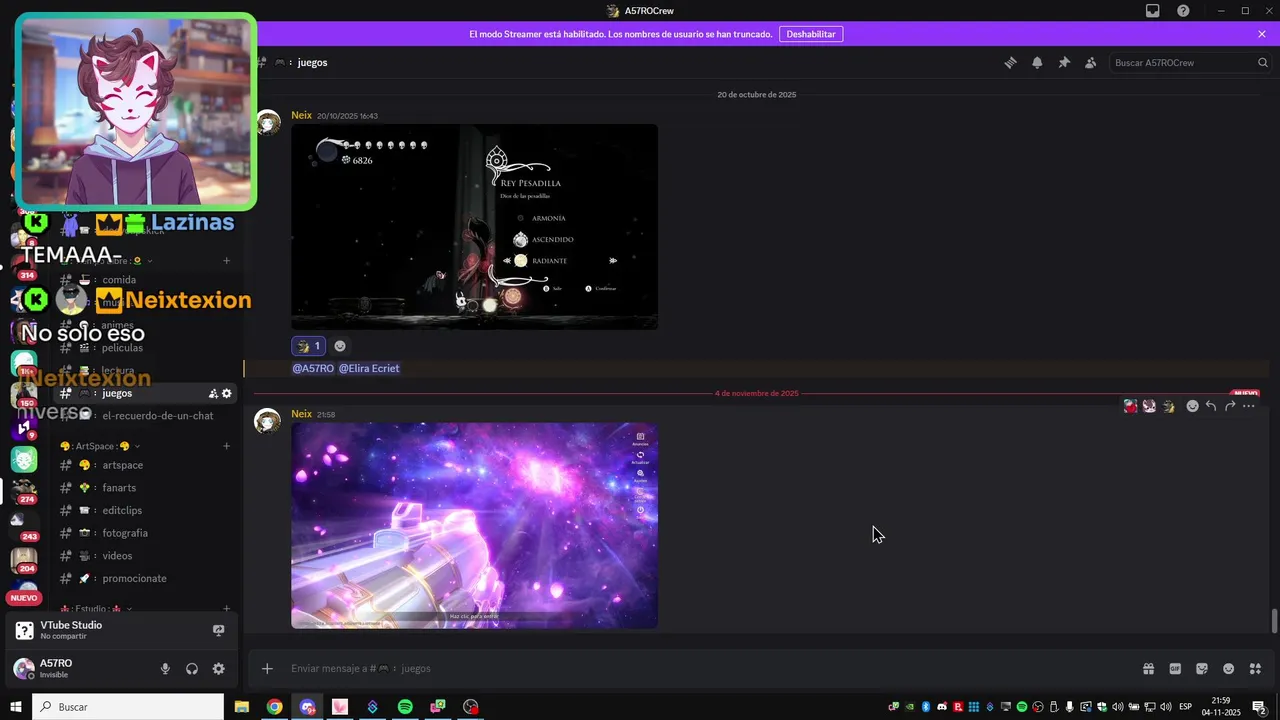Image resolution: width=1280 pixels, height=720 pixels.
Task: Click the Deshabilitar streamer mode button
Action: click(x=811, y=34)
